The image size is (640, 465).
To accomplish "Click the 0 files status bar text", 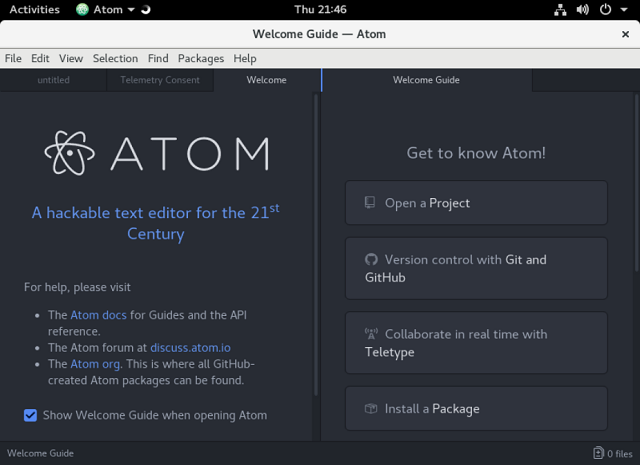I will click(x=619, y=454).
